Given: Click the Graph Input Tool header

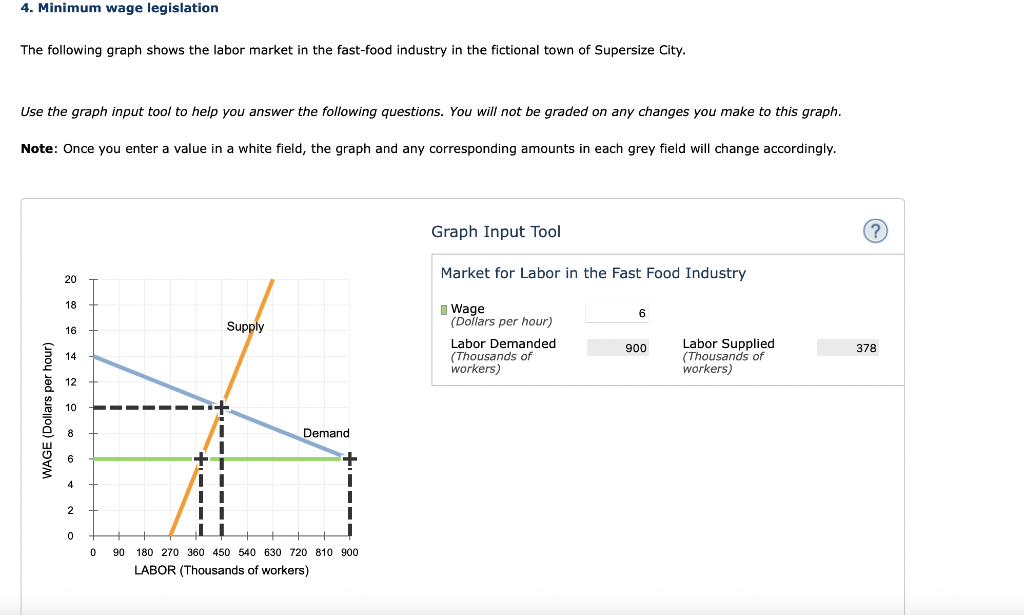Looking at the screenshot, I should click(x=495, y=231).
